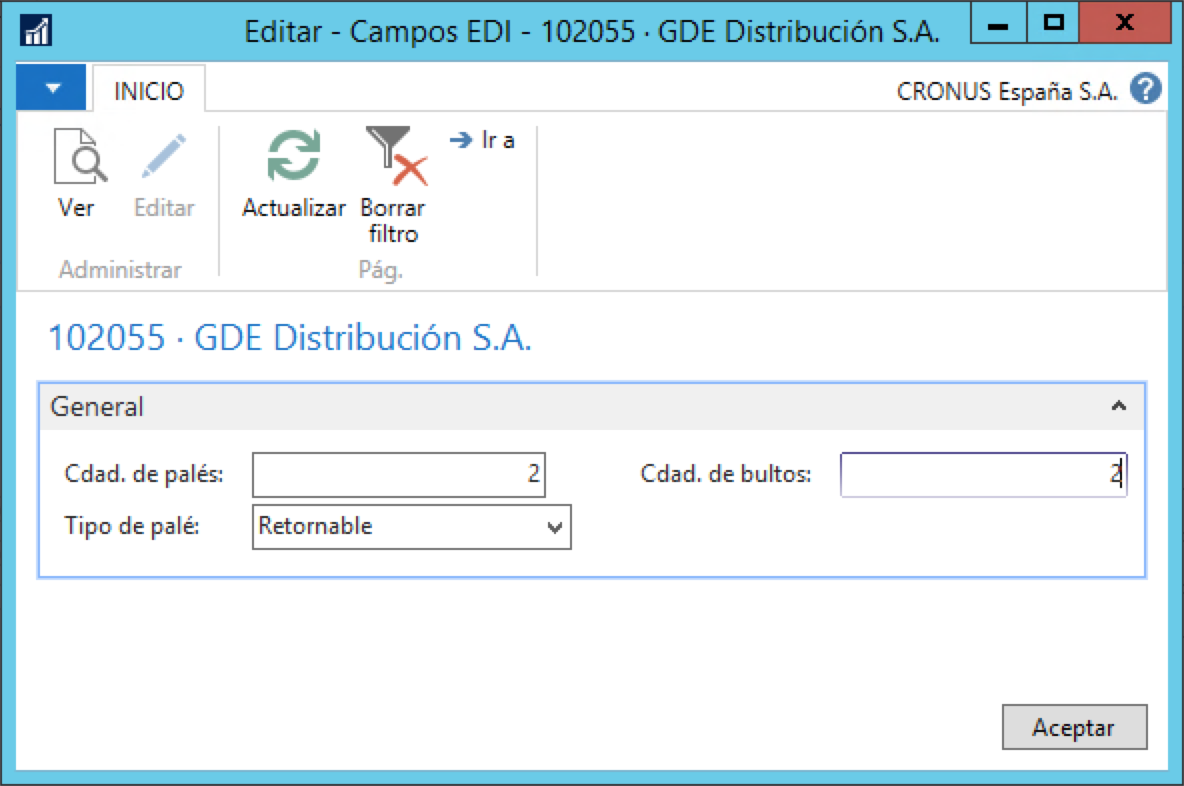Open the Tipo de palé dropdown arrow
This screenshot has width=1184, height=786.
pyautogui.click(x=555, y=527)
